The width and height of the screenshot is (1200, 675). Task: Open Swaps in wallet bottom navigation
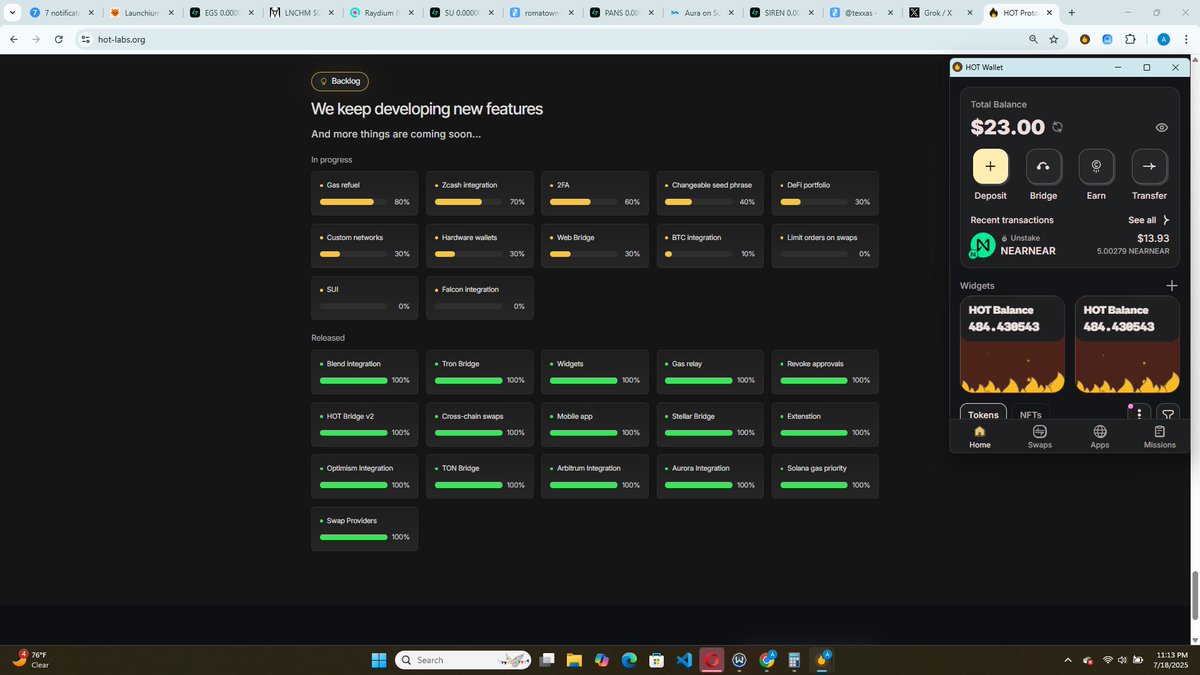click(x=1040, y=437)
